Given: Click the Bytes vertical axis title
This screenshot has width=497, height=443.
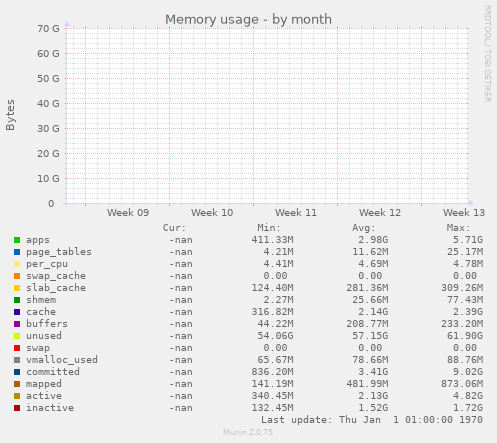Looking at the screenshot, I should (10, 115).
